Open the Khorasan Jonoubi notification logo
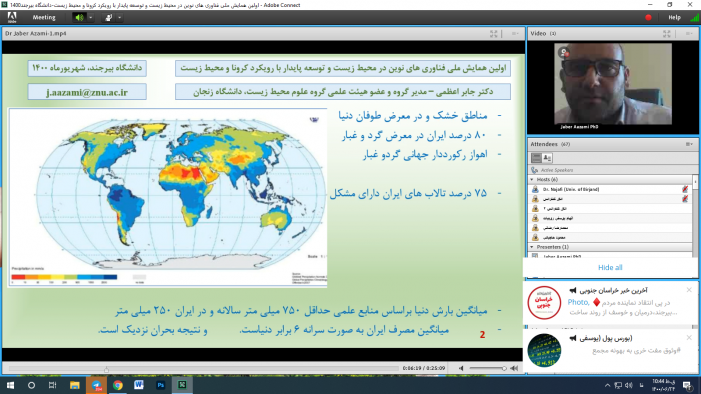The height and width of the screenshot is (394, 701). pyautogui.click(x=544, y=303)
